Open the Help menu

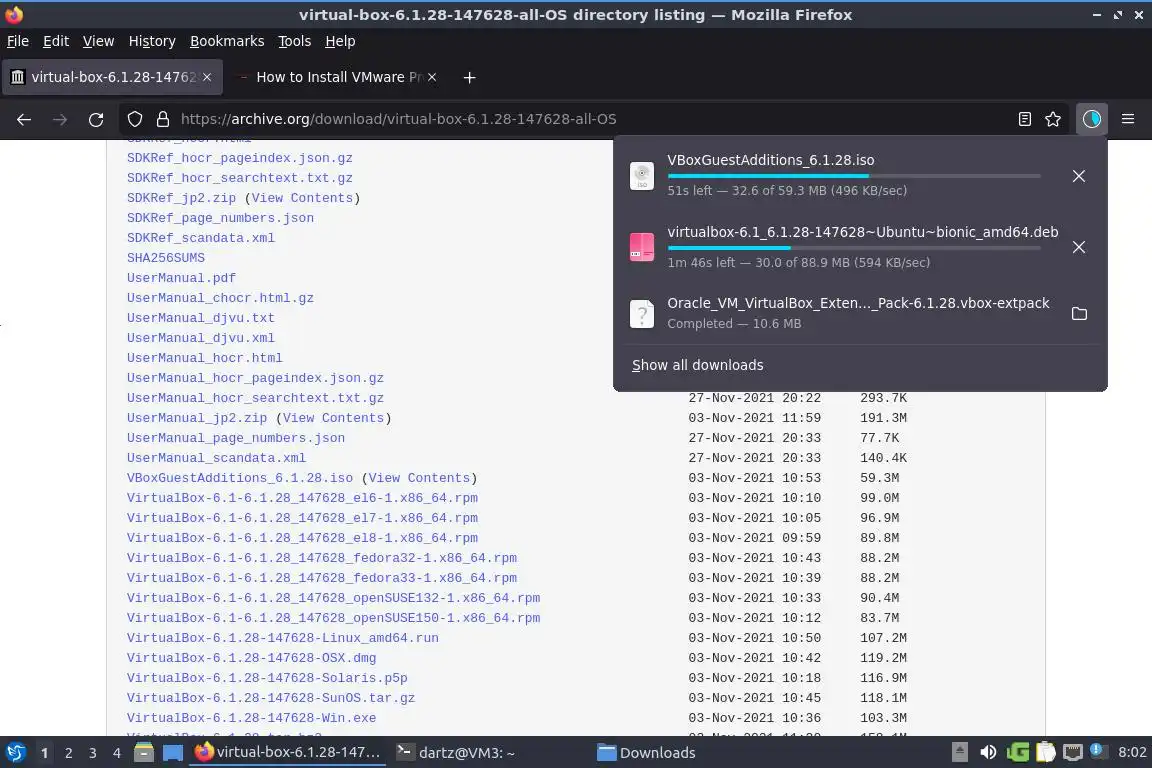340,41
